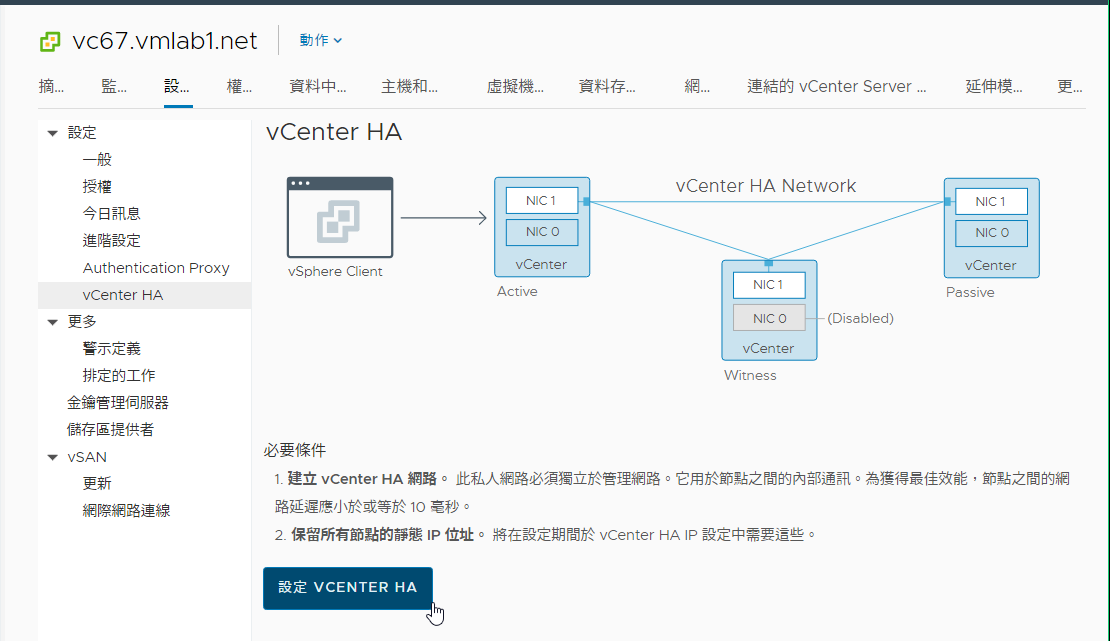Viewport: 1110px width, 641px height.
Task: Click the vc67.vmlab1.net title text
Action: (165, 41)
